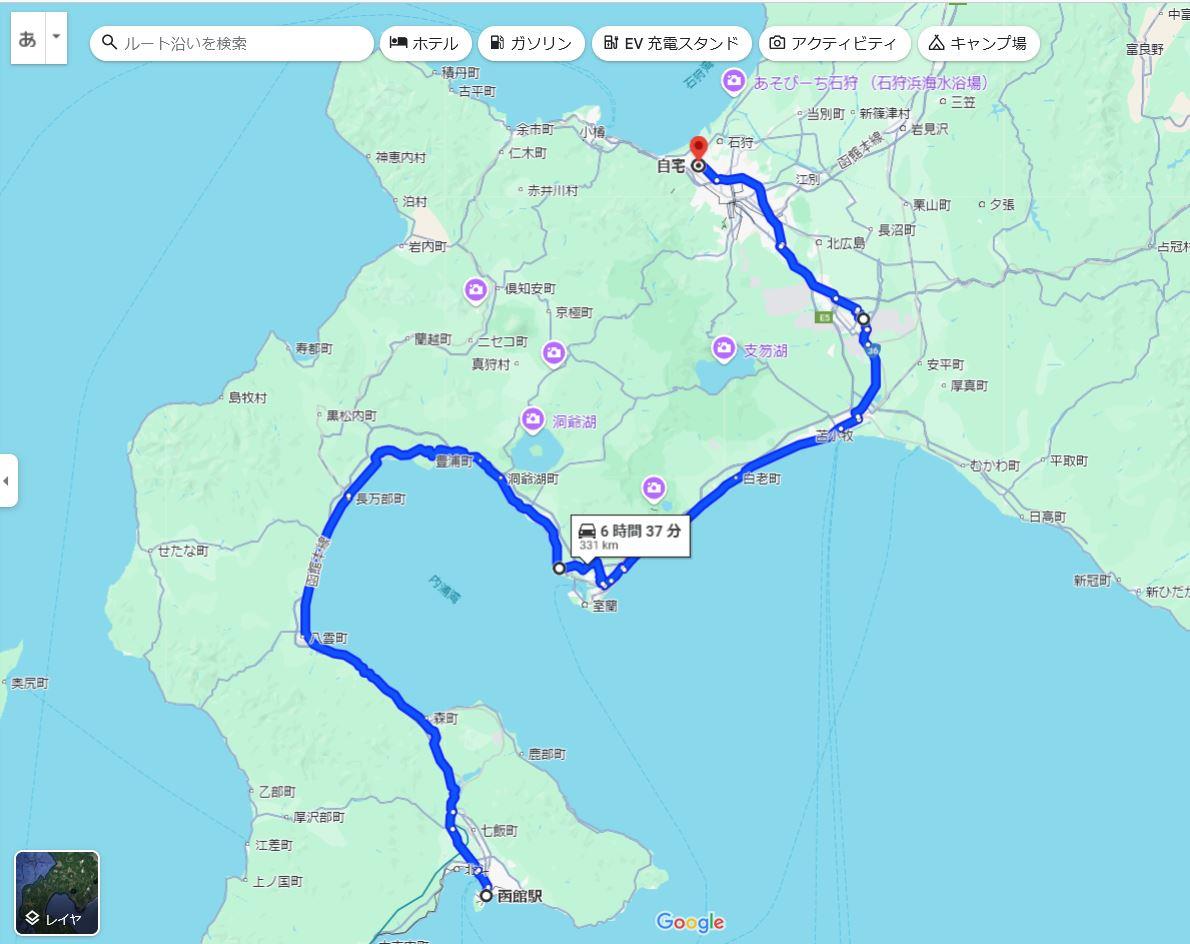1190x944 pixels.
Task: Click the 岩内町 town label
Action: tap(428, 246)
